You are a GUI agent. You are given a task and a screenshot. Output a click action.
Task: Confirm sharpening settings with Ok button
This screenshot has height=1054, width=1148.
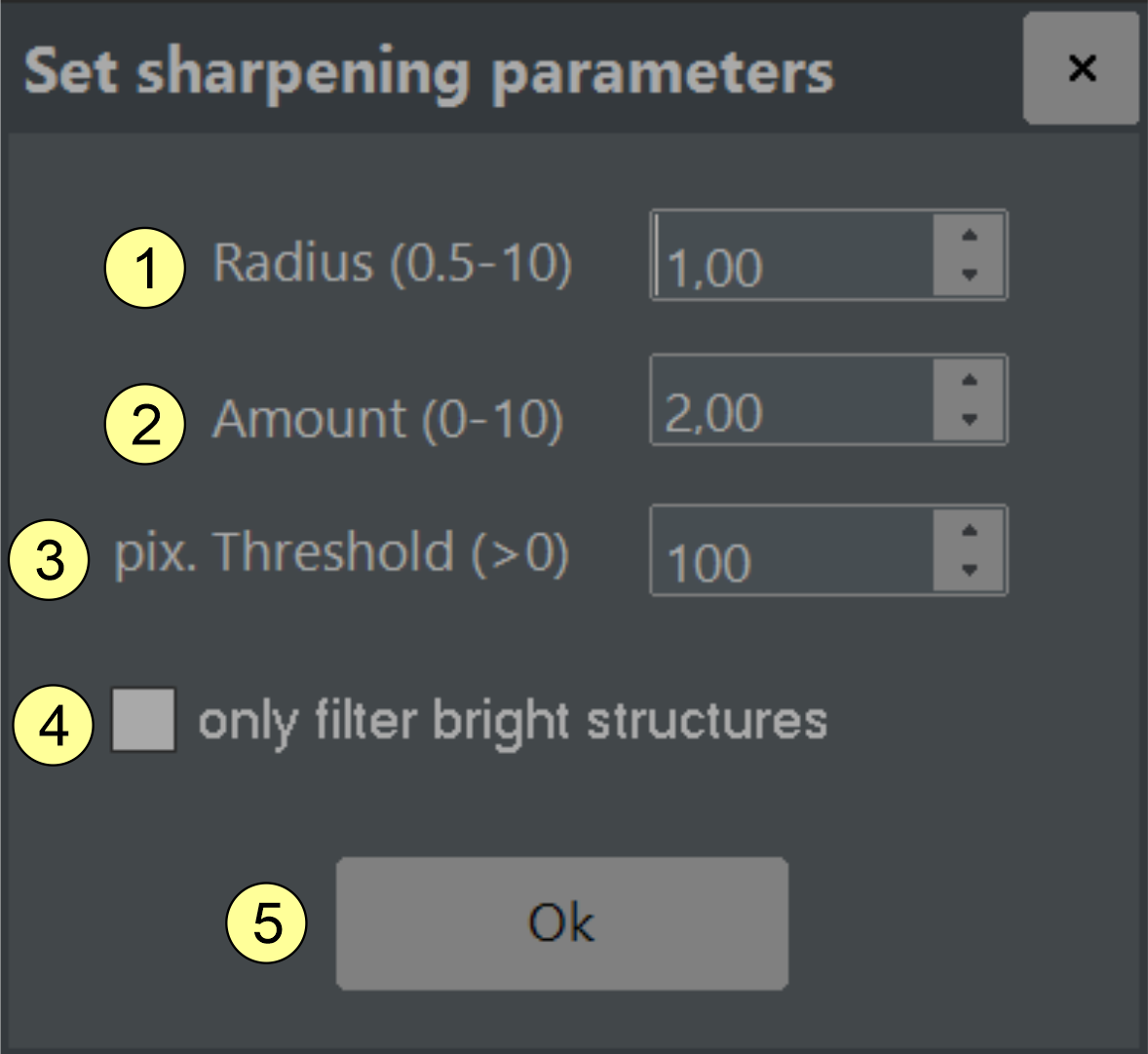(x=561, y=922)
